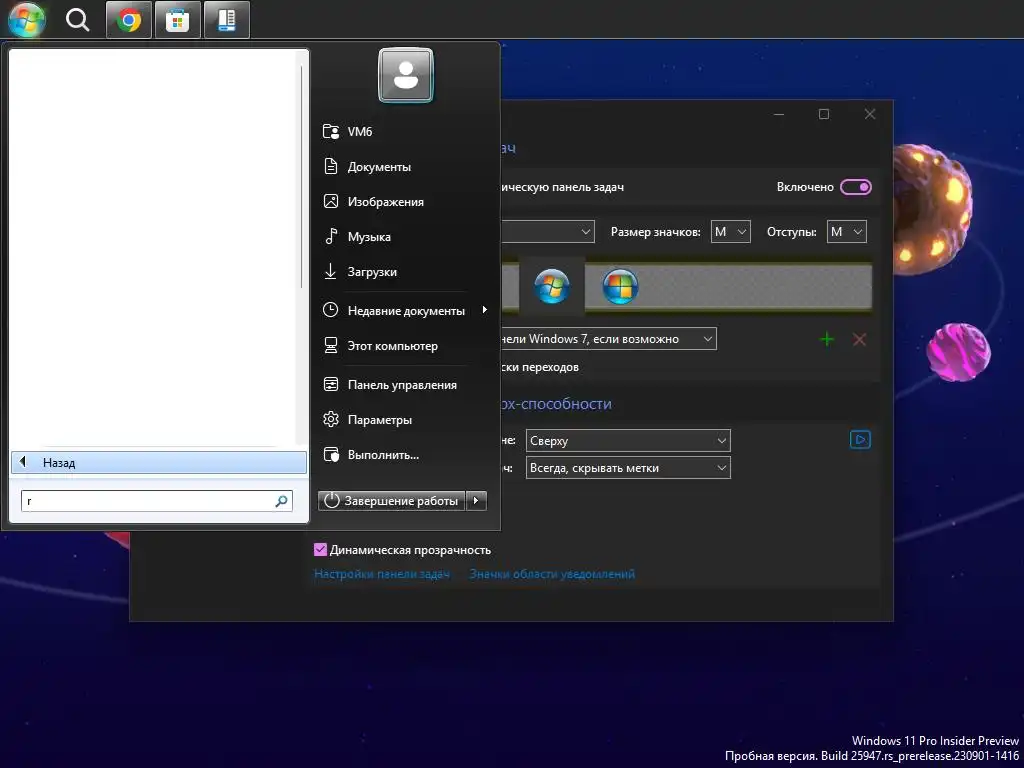Select the flat four-color orb start button
Screen dimensions: 1024x768
[x=620, y=287]
